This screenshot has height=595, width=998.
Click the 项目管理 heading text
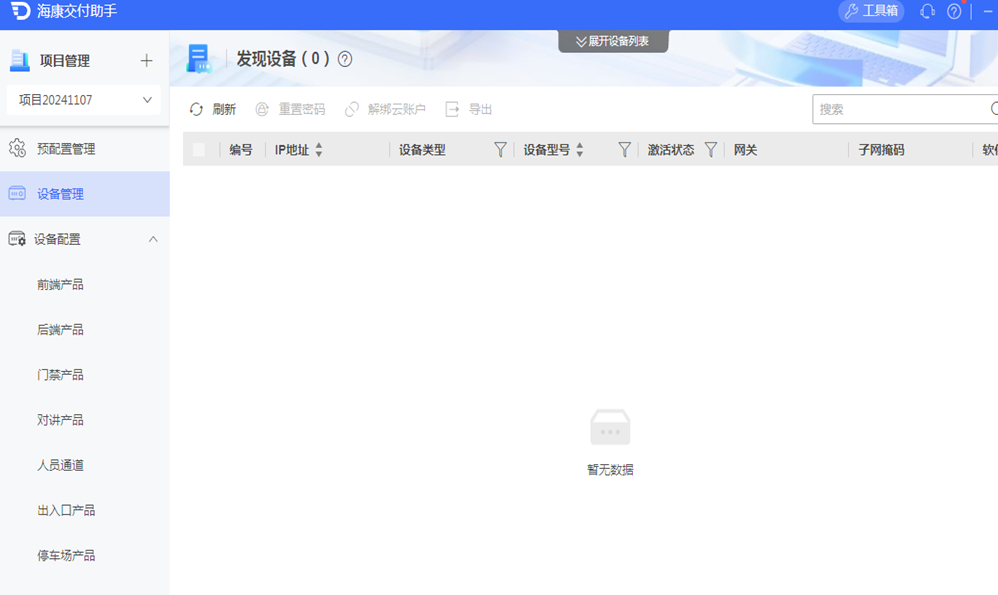pos(65,60)
